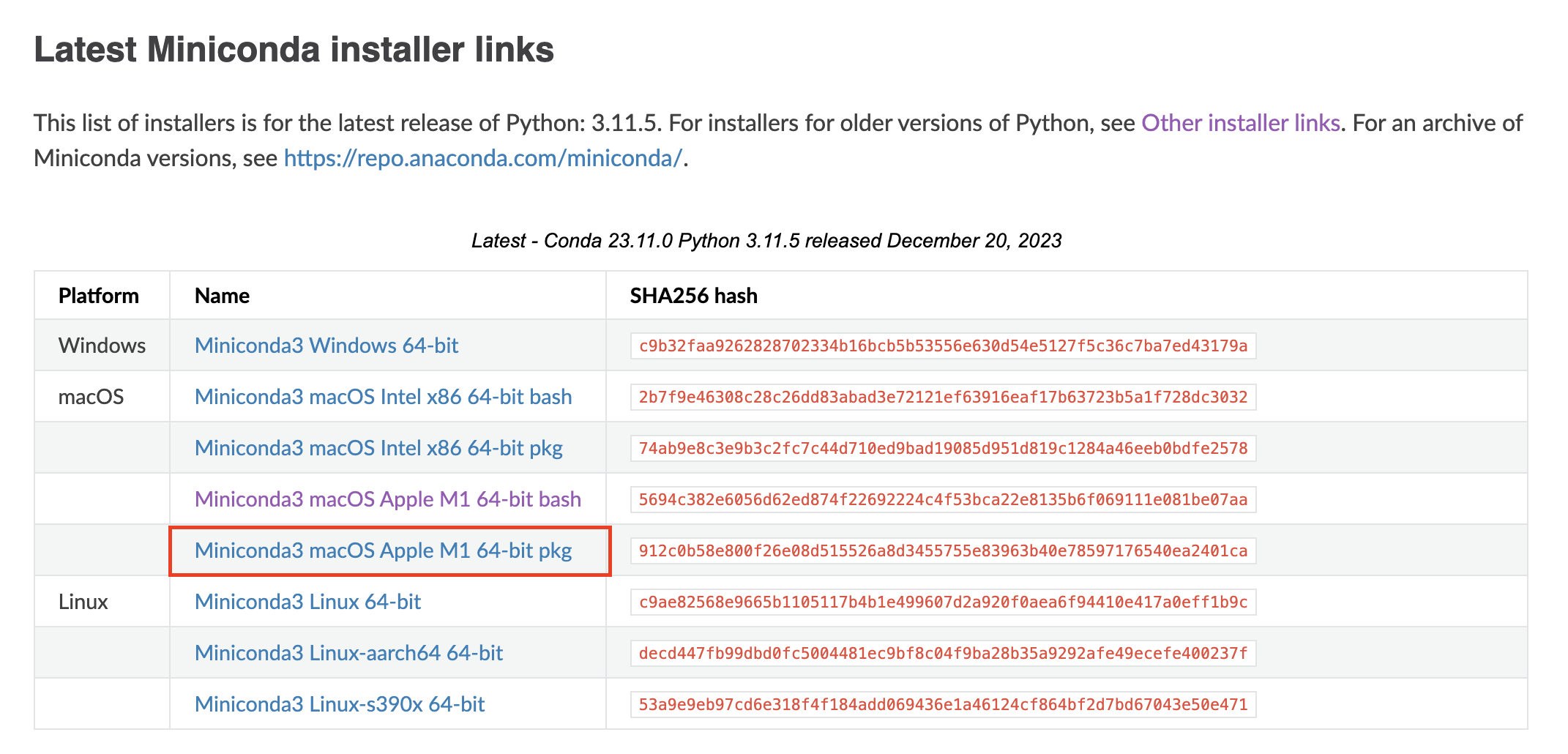Click the Latest Miniconda installer links heading
The height and width of the screenshot is (754, 1568).
pos(294,50)
